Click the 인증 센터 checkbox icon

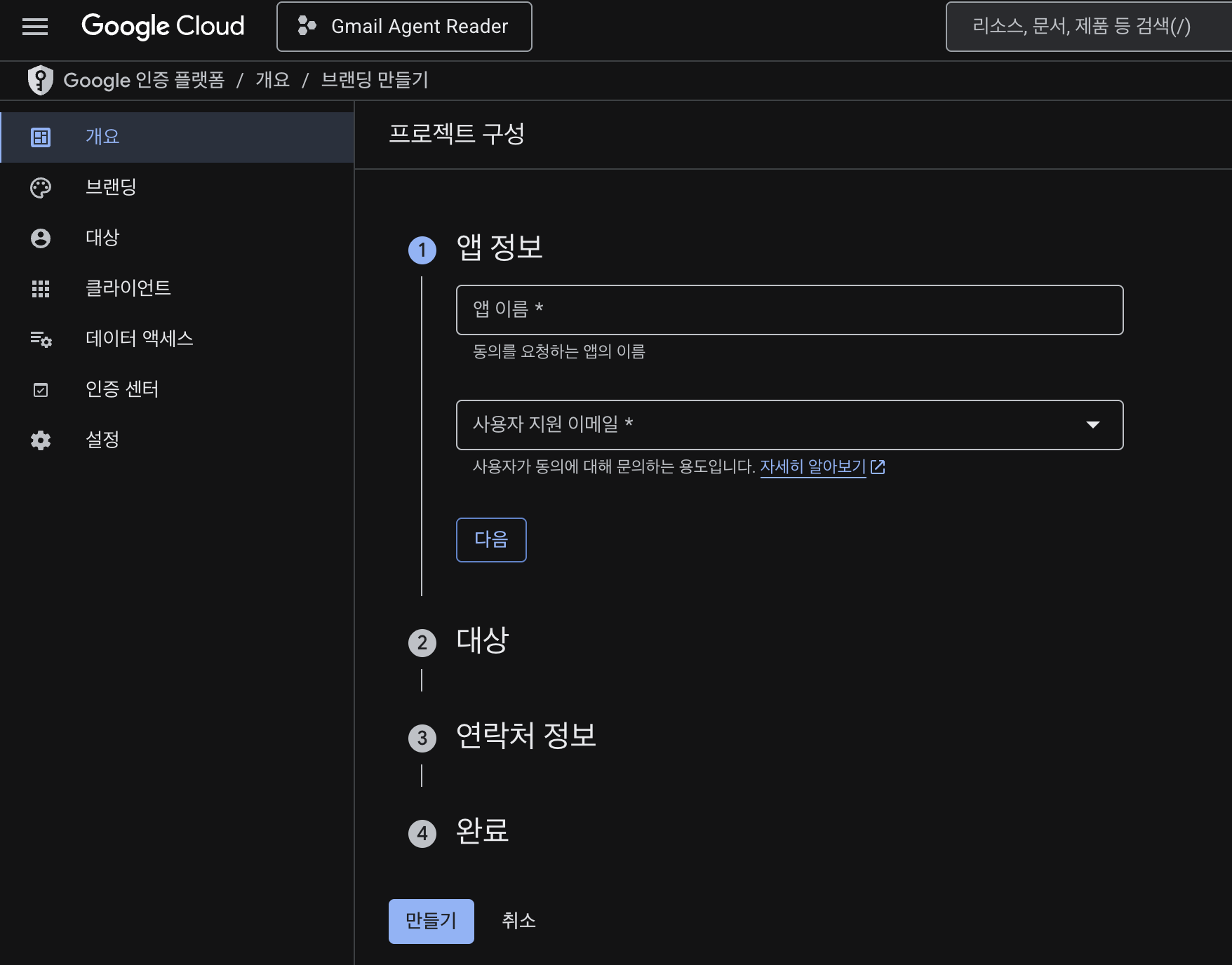coord(41,390)
